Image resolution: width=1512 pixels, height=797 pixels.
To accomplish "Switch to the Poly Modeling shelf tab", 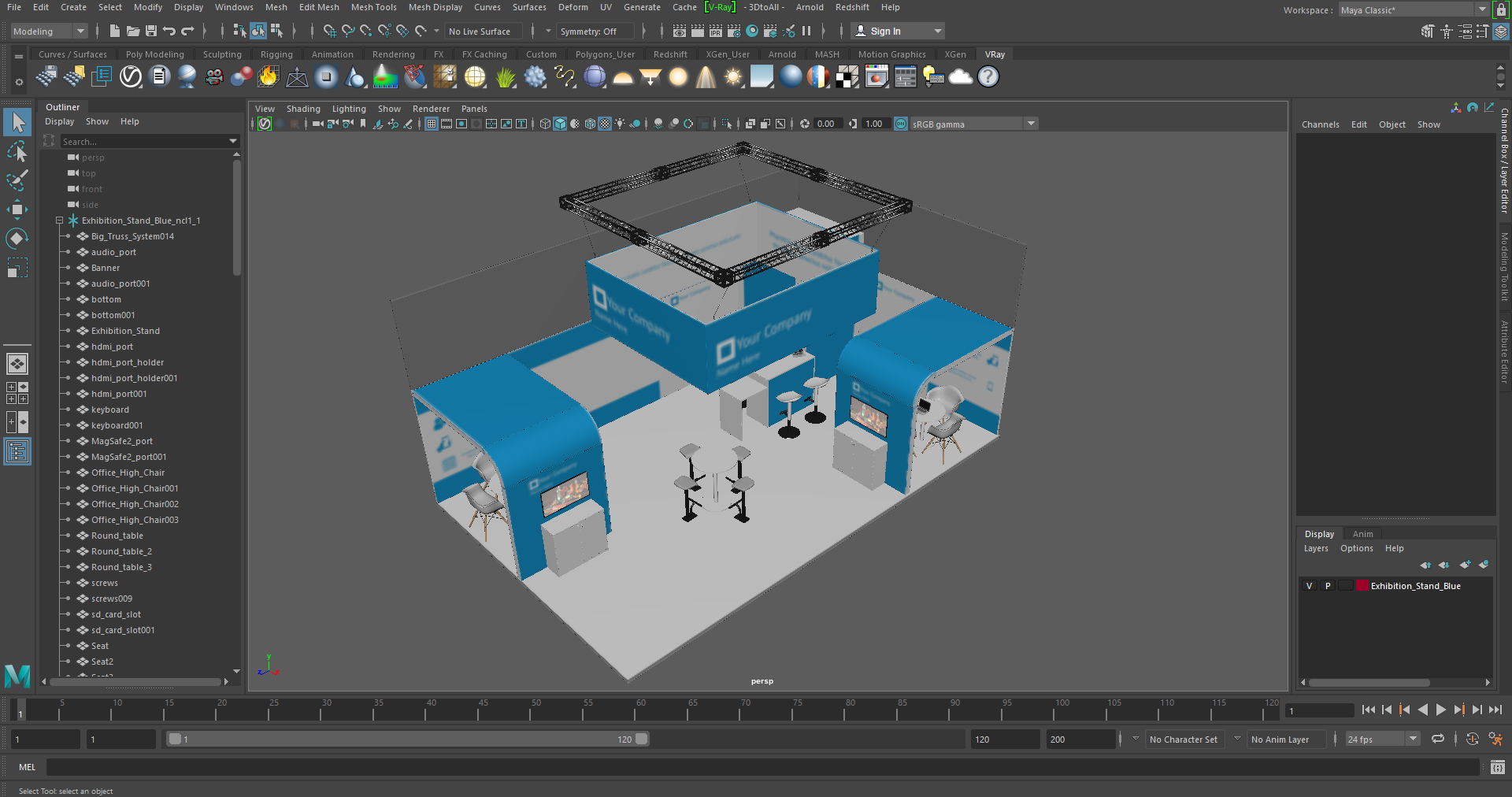I will point(154,54).
